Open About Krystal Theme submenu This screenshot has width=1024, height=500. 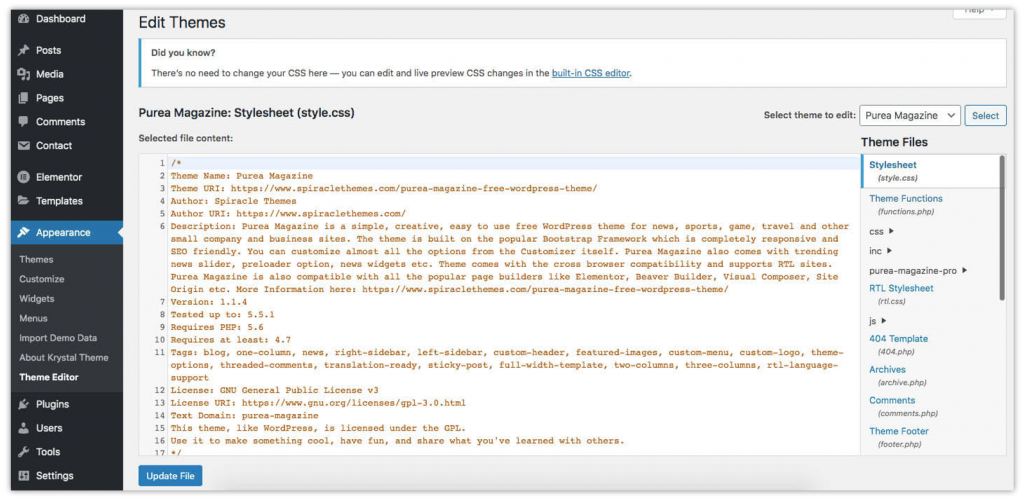(64, 358)
